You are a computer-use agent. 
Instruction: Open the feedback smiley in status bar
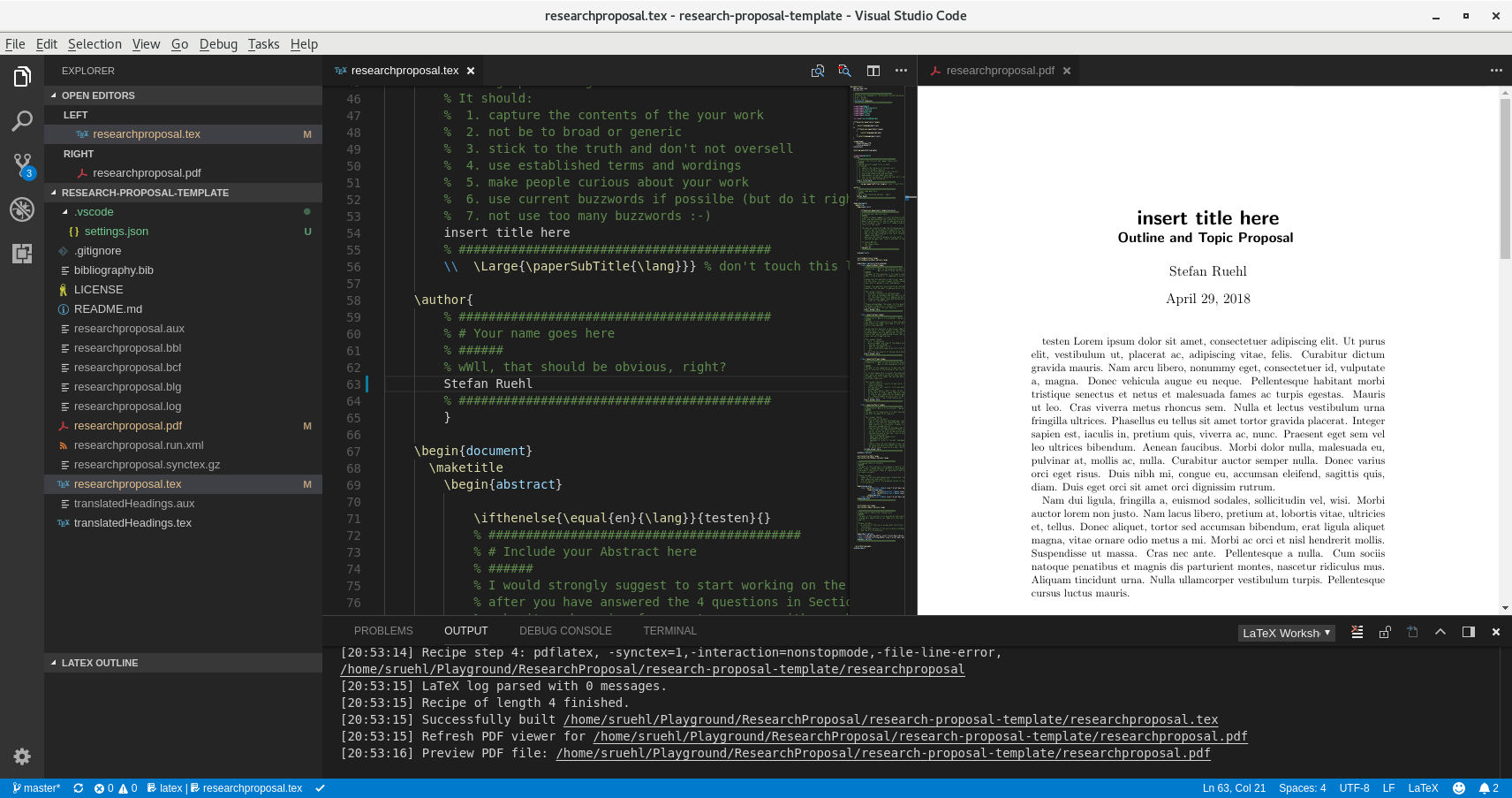pos(1459,788)
